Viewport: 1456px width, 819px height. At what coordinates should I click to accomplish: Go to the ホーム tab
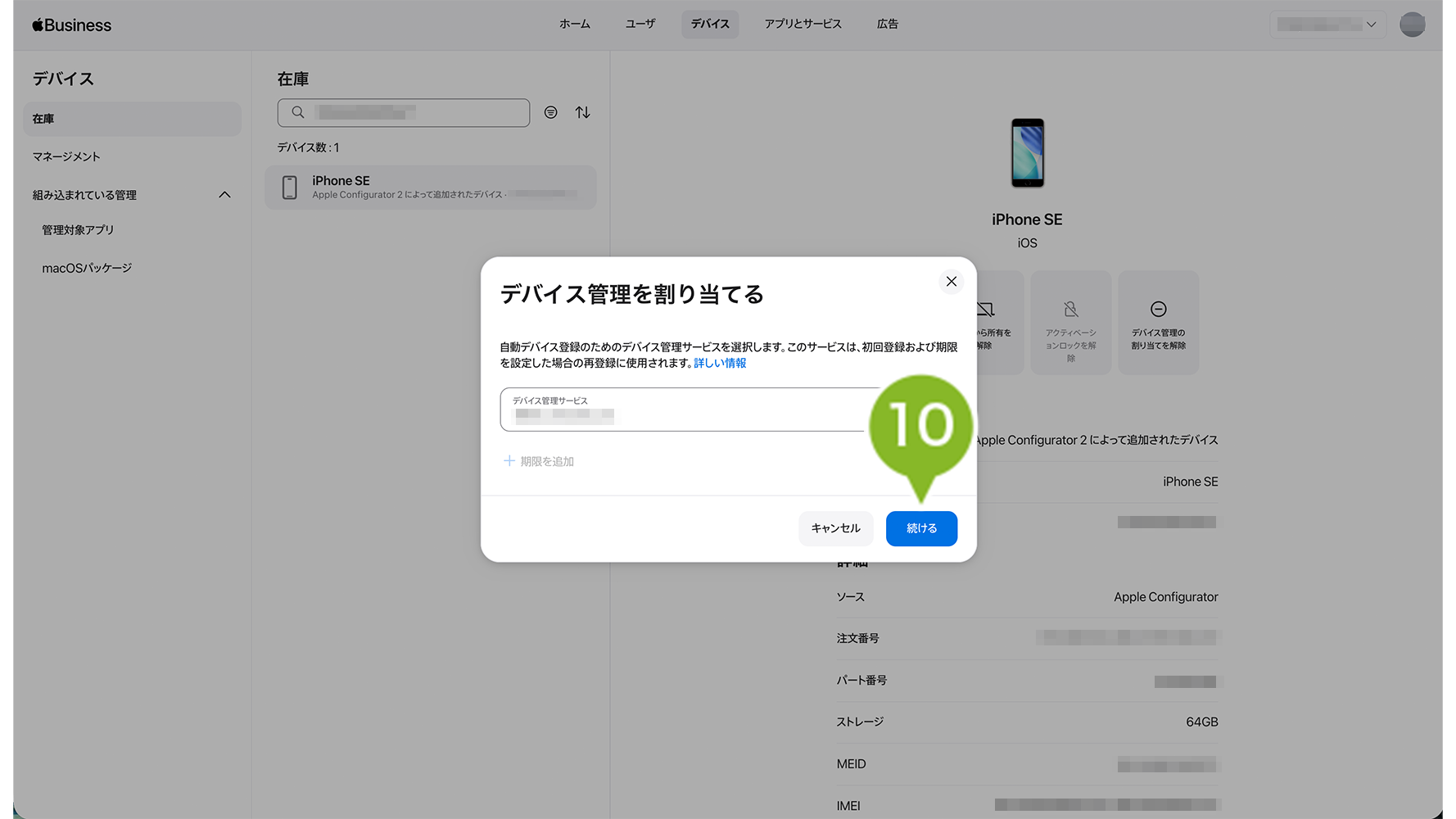coord(574,25)
